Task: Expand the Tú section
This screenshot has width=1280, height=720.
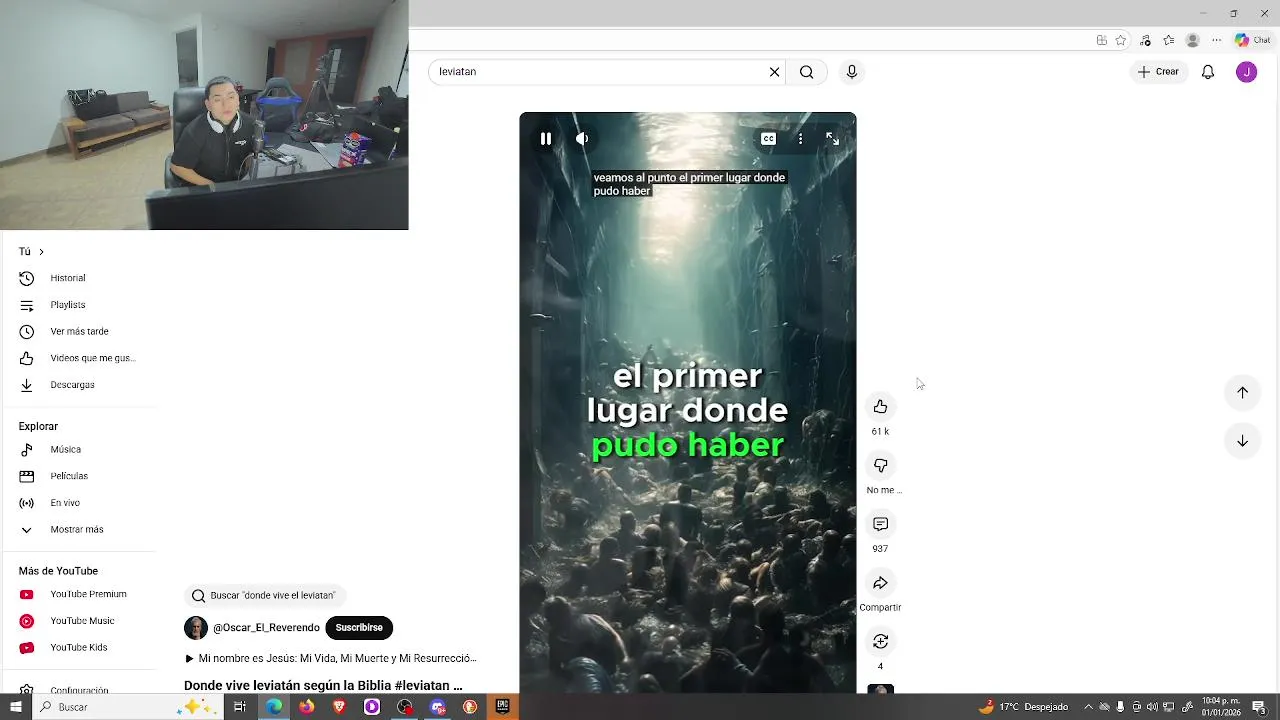Action: [x=31, y=252]
